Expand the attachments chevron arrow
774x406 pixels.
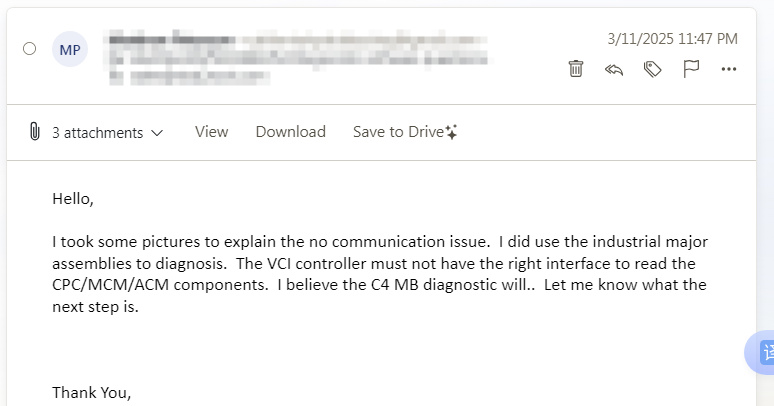(157, 133)
